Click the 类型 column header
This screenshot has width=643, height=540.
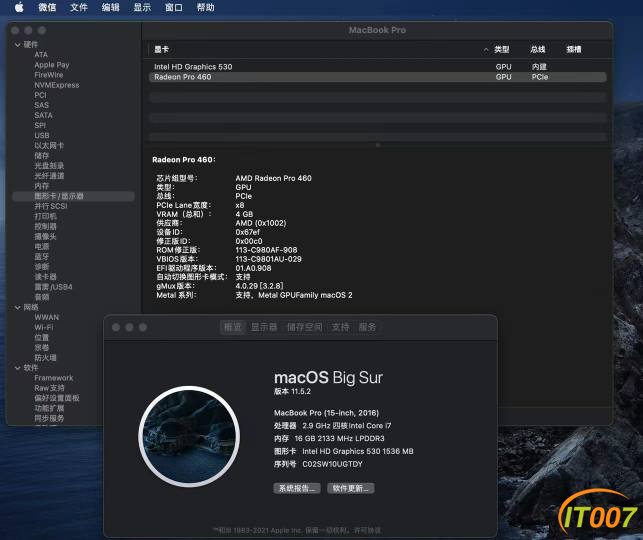click(x=502, y=50)
